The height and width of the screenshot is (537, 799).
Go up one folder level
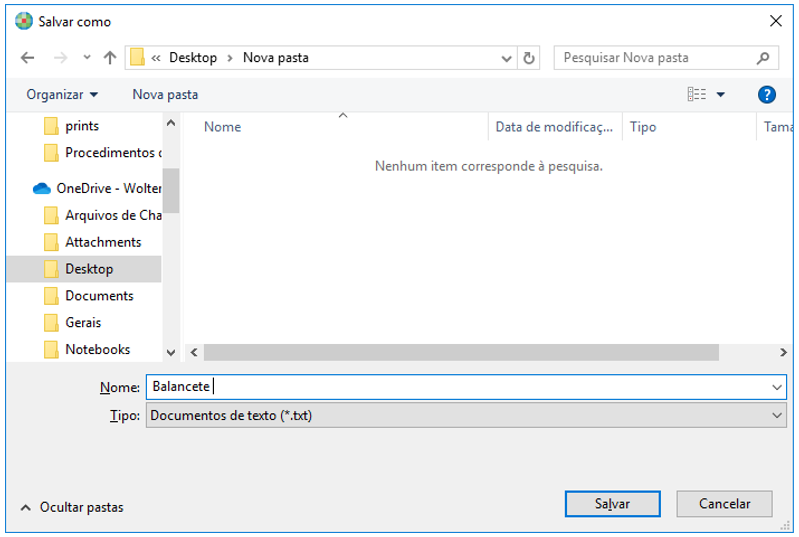click(x=110, y=58)
